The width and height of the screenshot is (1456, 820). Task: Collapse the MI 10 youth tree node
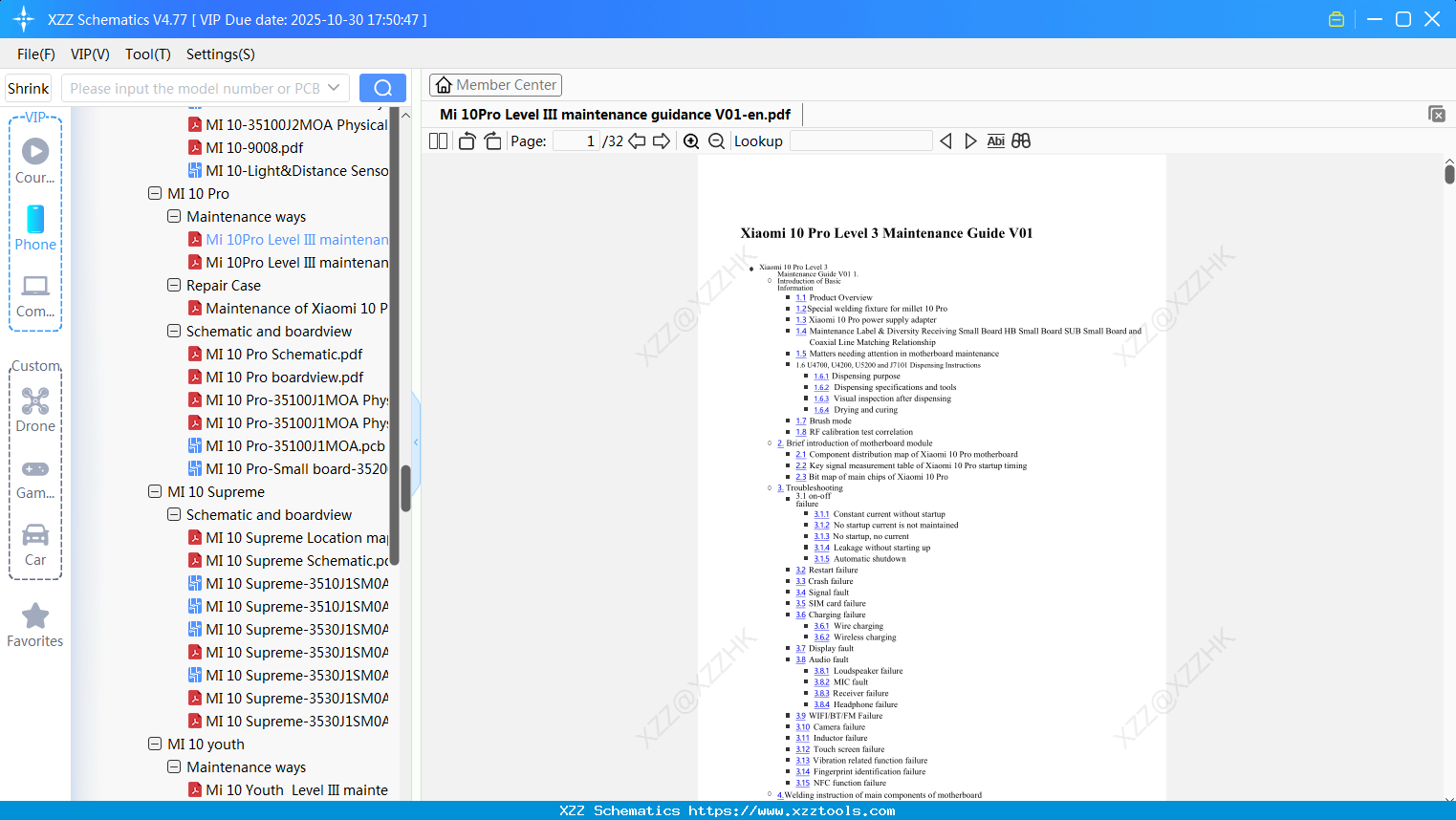tap(155, 744)
